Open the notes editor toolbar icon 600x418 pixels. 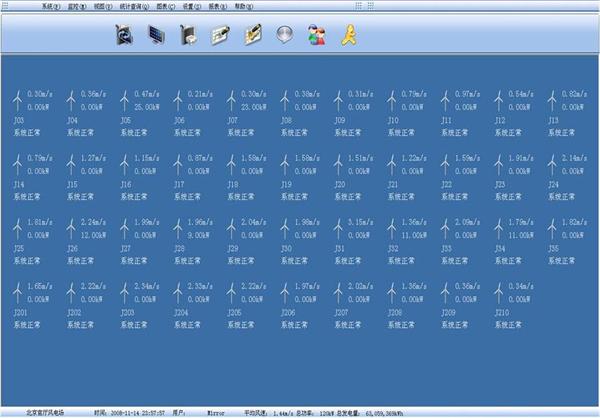point(251,35)
